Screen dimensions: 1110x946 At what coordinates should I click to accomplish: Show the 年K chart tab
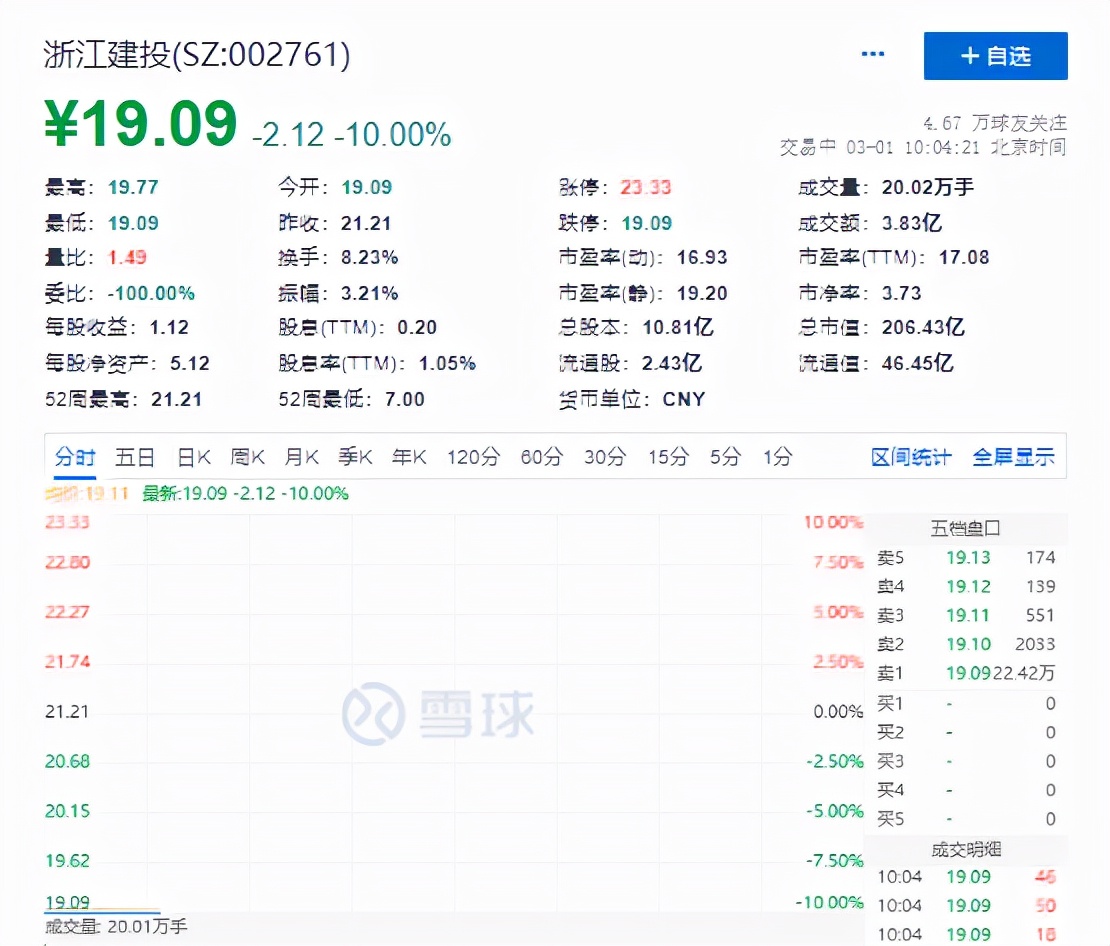tap(409, 457)
